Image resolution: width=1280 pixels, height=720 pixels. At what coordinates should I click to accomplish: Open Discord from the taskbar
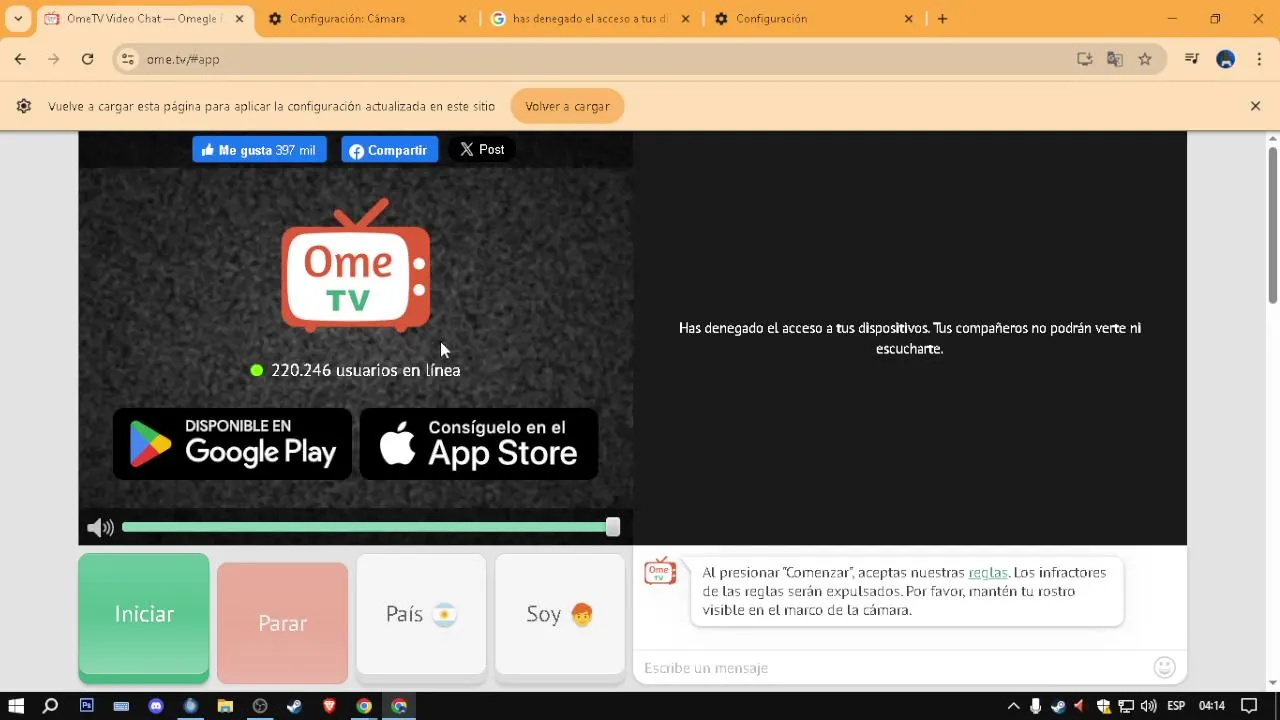[x=156, y=706]
